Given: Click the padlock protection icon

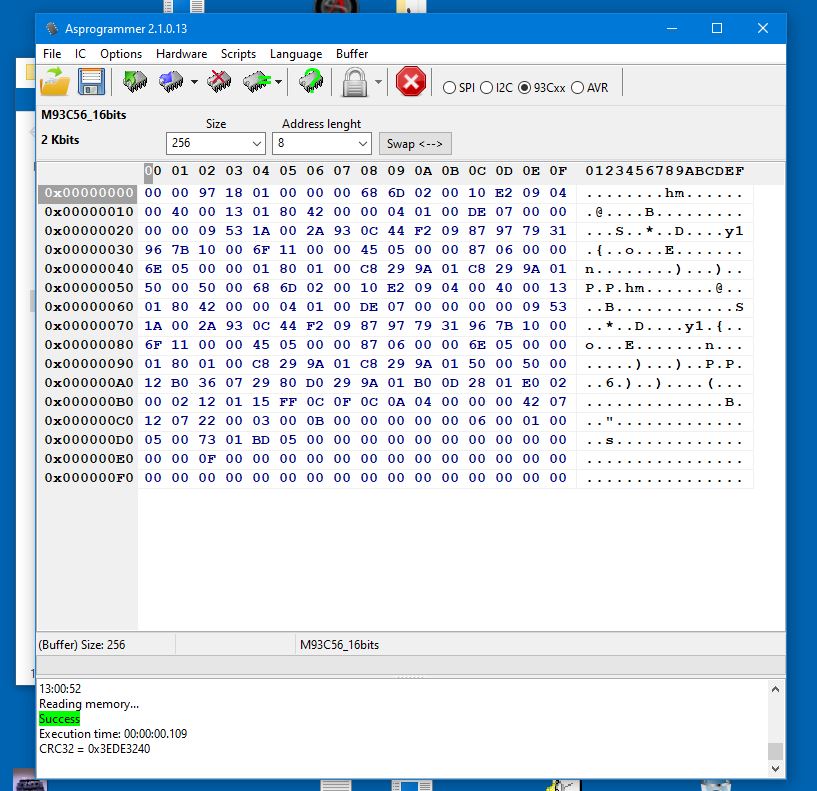Looking at the screenshot, I should pyautogui.click(x=354, y=82).
